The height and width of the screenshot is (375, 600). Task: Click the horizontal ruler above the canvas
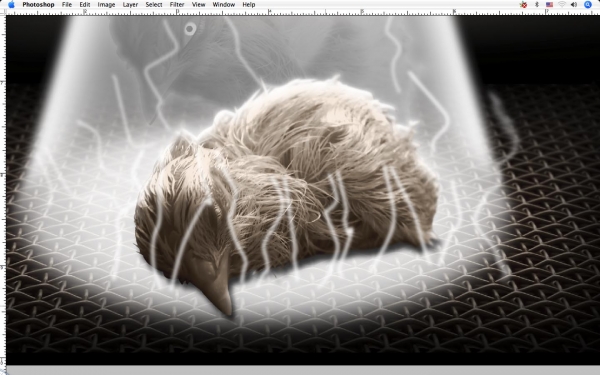(303, 12)
